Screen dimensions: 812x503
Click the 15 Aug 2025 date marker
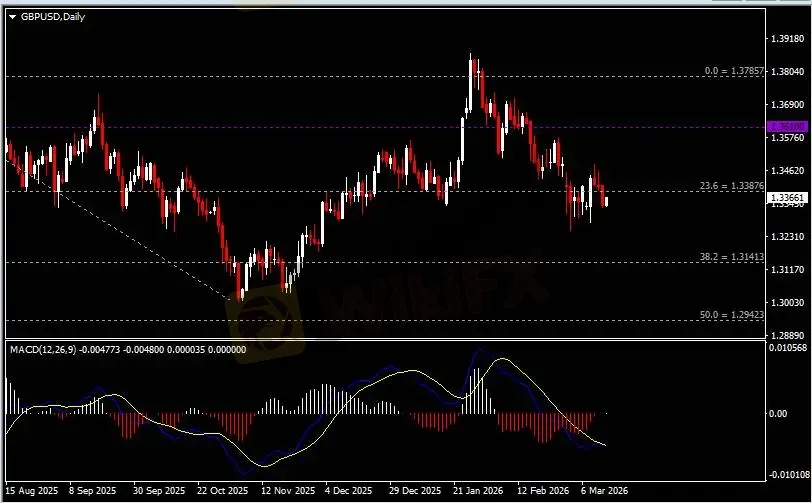30,492
